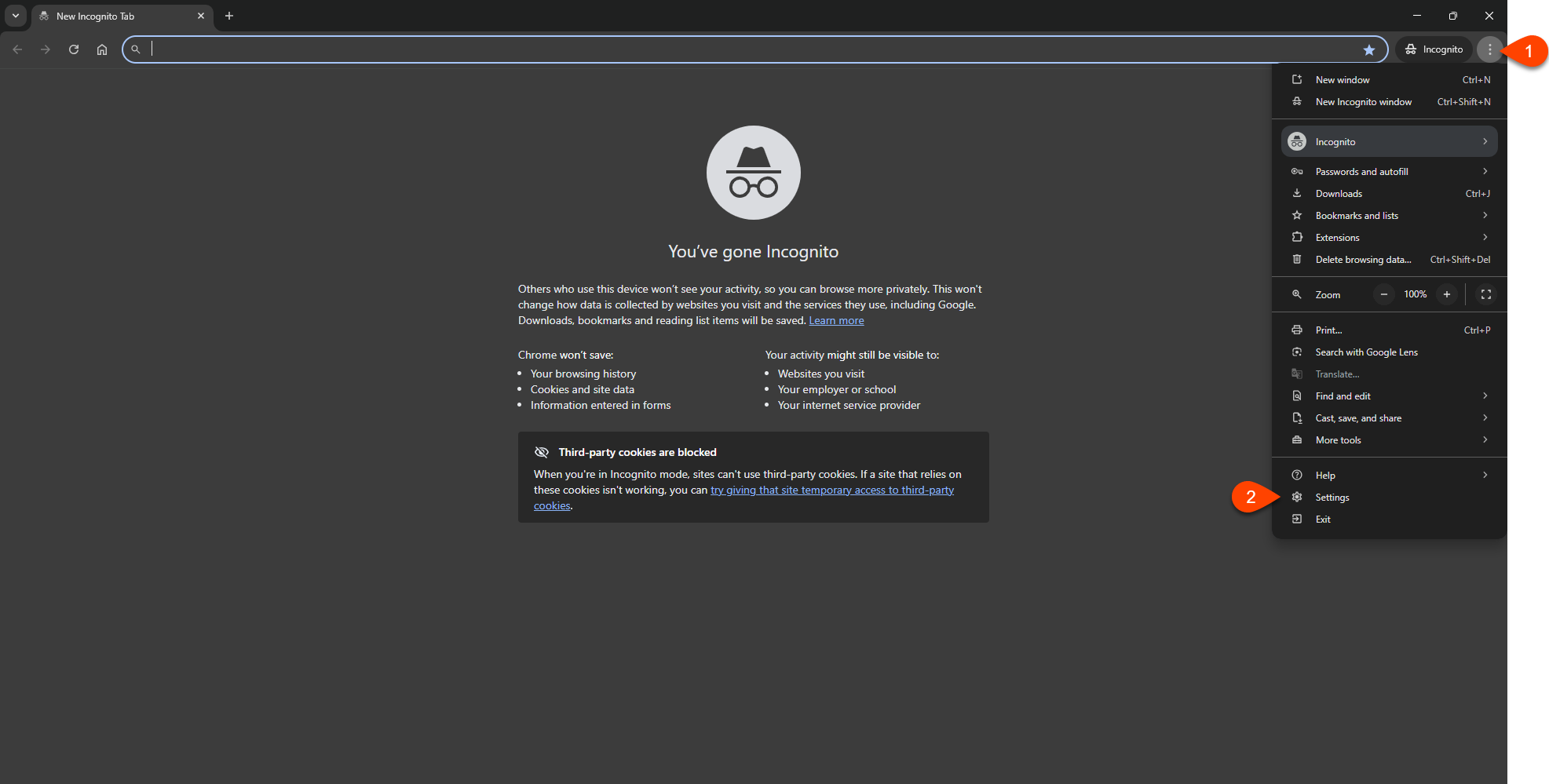Expand the Incognito submenu row
This screenshot has height=784, width=1549.
point(1389,142)
